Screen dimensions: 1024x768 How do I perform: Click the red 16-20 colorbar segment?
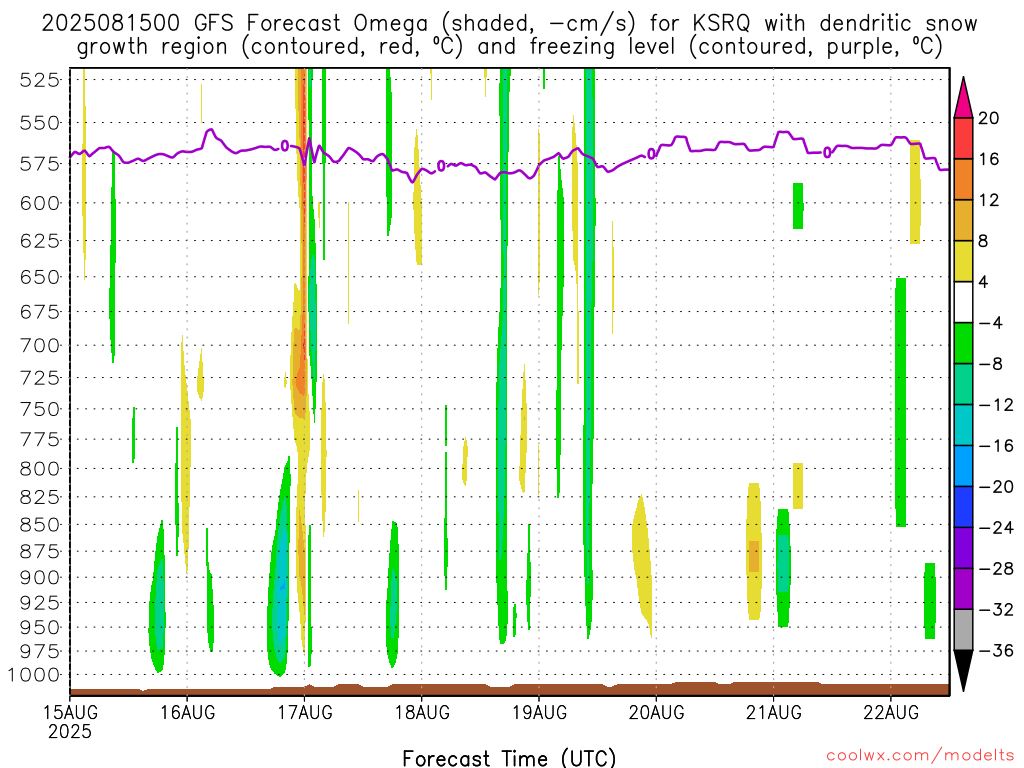click(963, 138)
